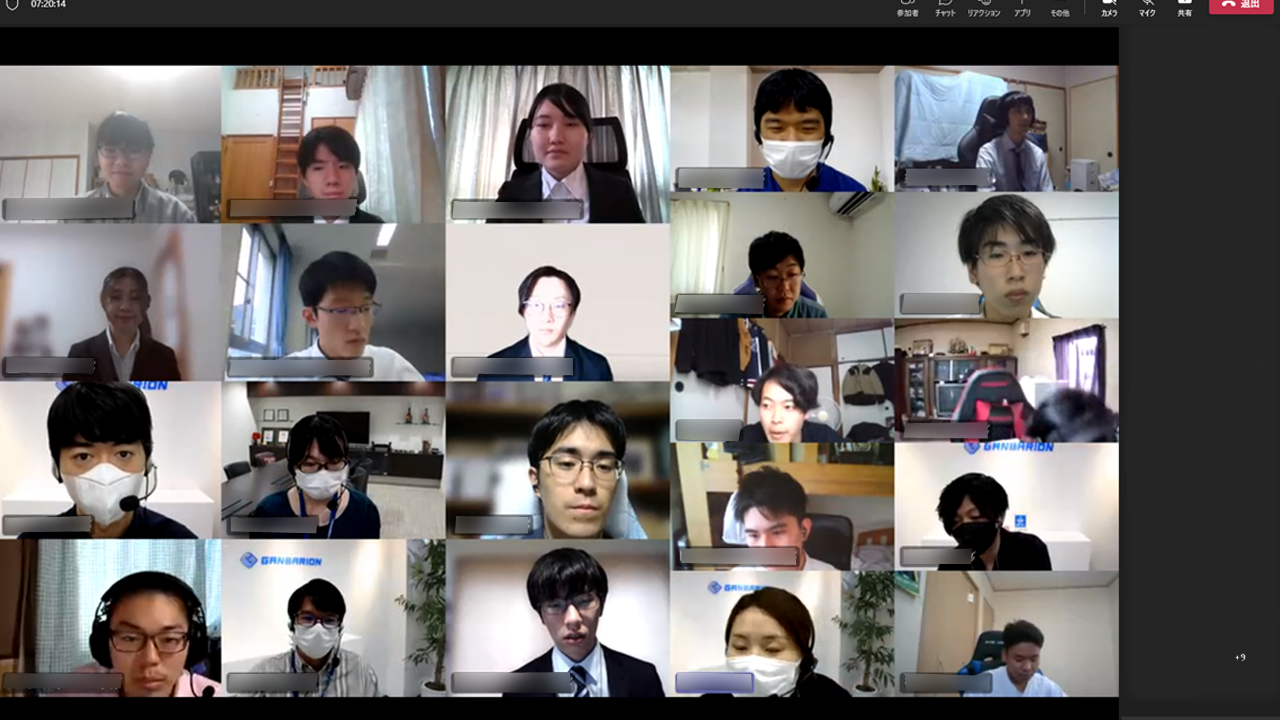Select the video tile showing a wooden ladder
1280x720 pixels.
coord(332,144)
